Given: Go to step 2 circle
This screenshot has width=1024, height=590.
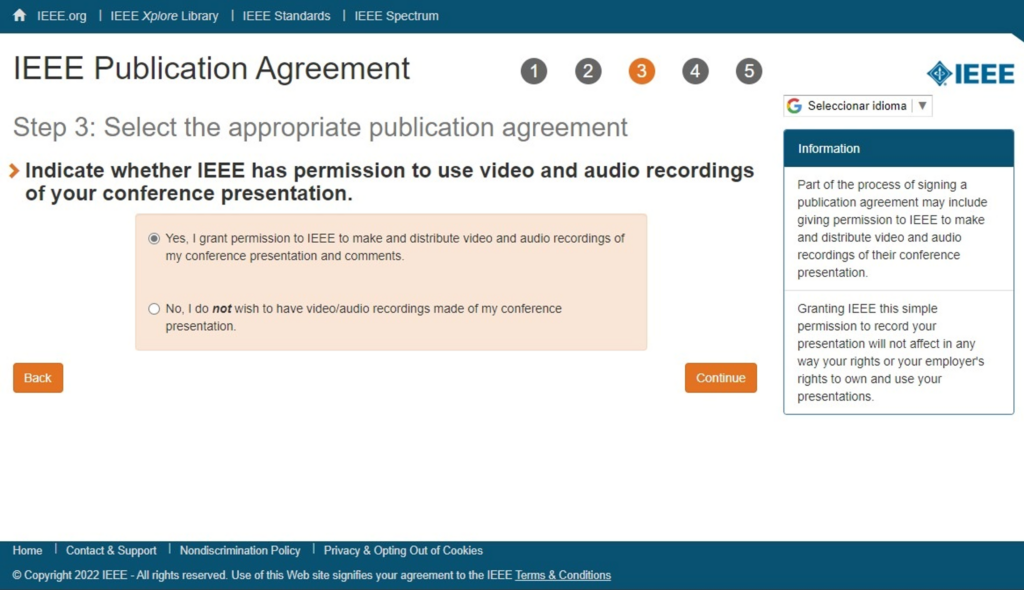Looking at the screenshot, I should coord(588,71).
